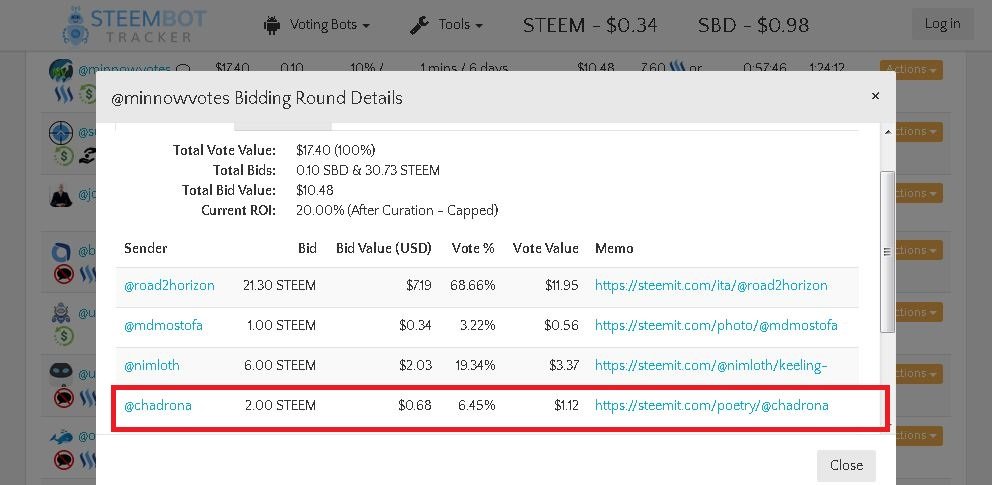Open the @chadrona poetry memo link
The image size is (992, 485).
click(x=712, y=405)
